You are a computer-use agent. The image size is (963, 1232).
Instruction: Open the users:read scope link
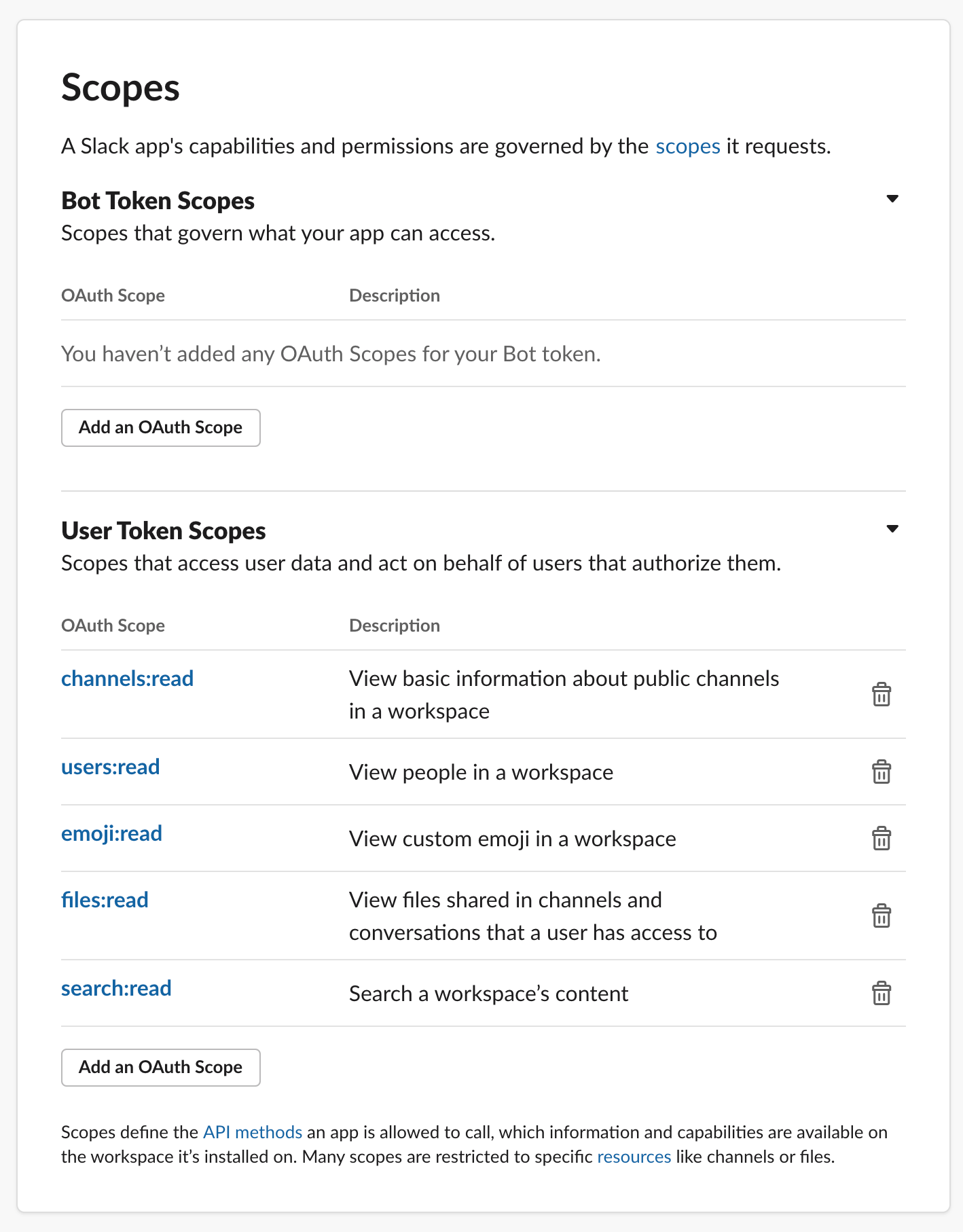111,767
